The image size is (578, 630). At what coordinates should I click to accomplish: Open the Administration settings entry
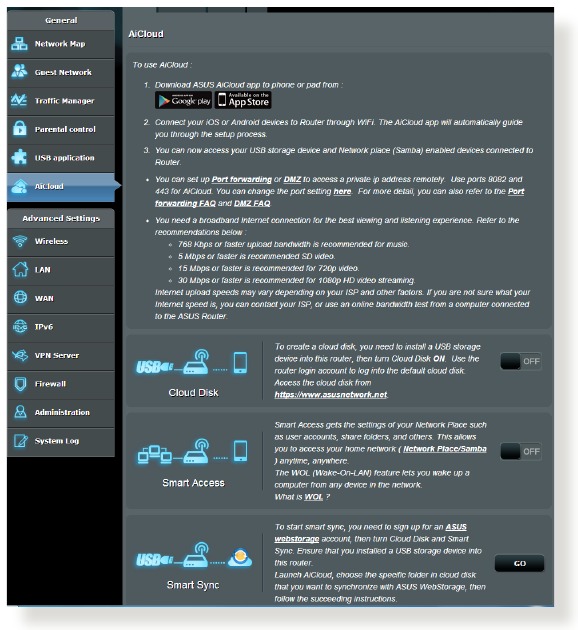pyautogui.click(x=61, y=413)
